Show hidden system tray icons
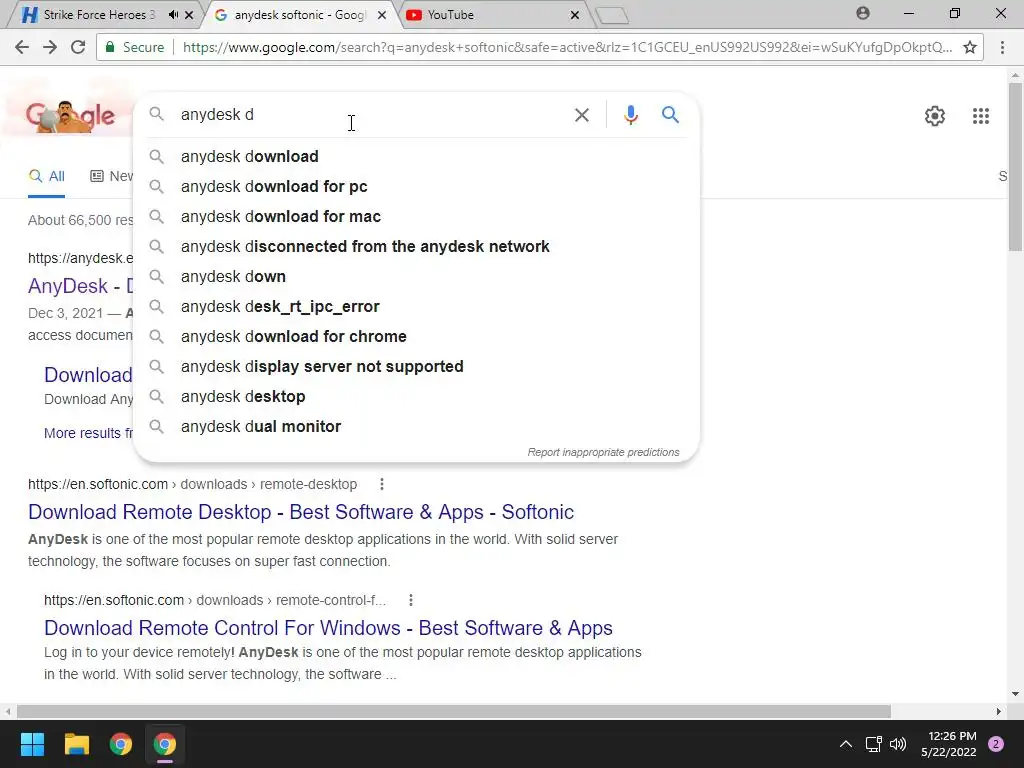This screenshot has height=768, width=1024. (x=845, y=744)
